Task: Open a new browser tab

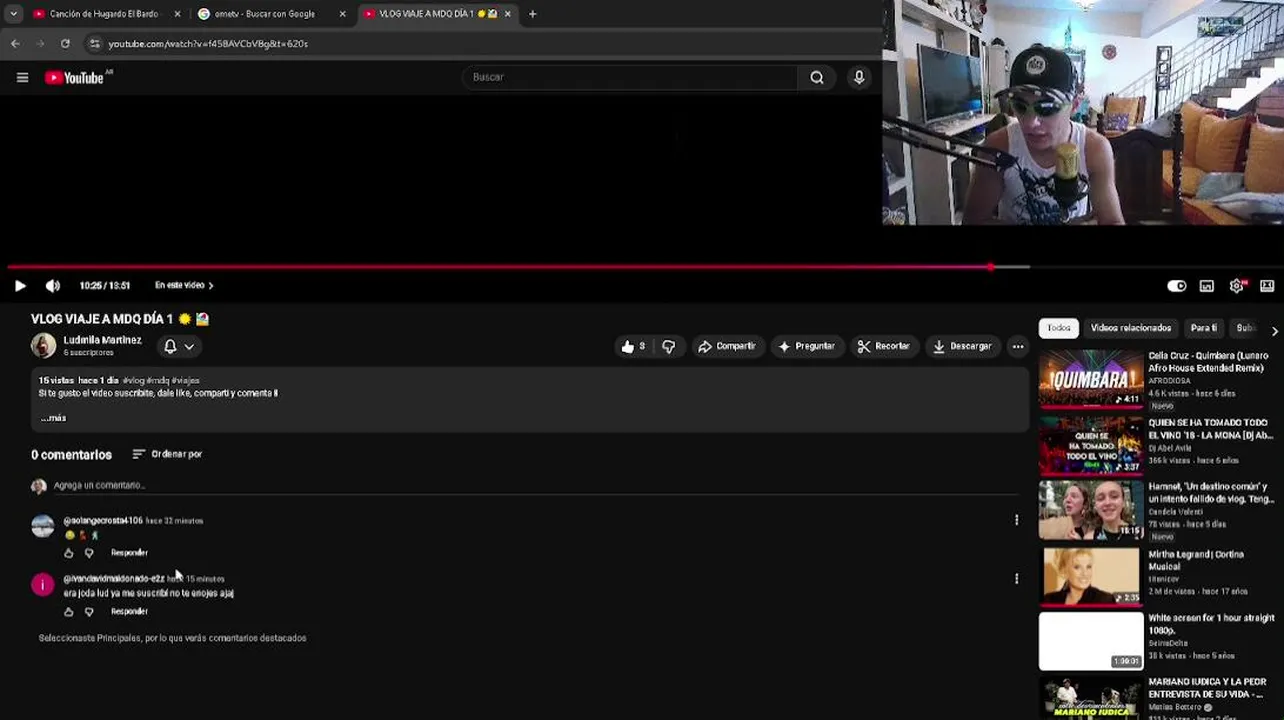Action: tap(532, 14)
